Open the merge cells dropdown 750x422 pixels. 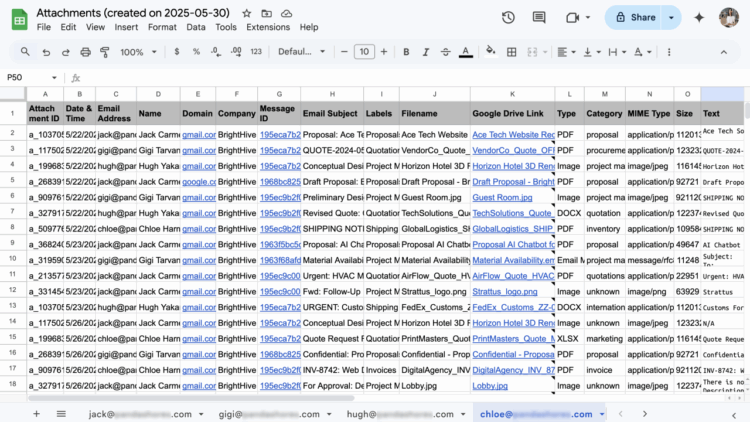[544, 52]
